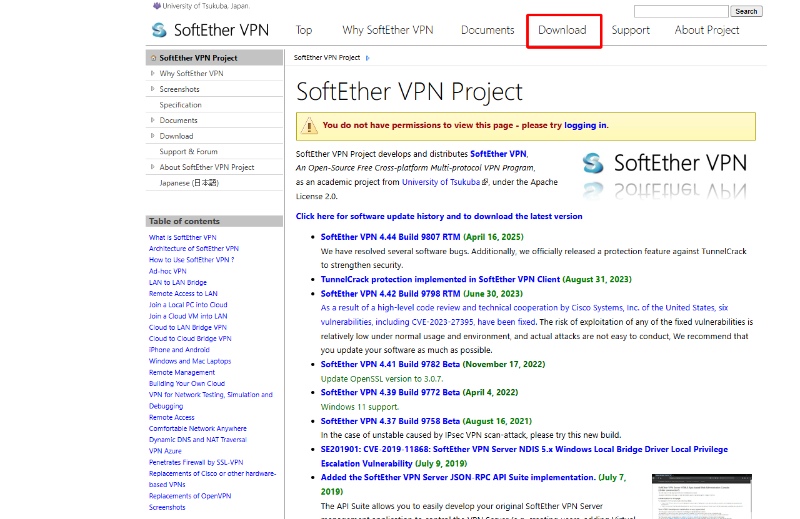
Task: Click the yellow warning triangle icon
Action: pos(309,126)
